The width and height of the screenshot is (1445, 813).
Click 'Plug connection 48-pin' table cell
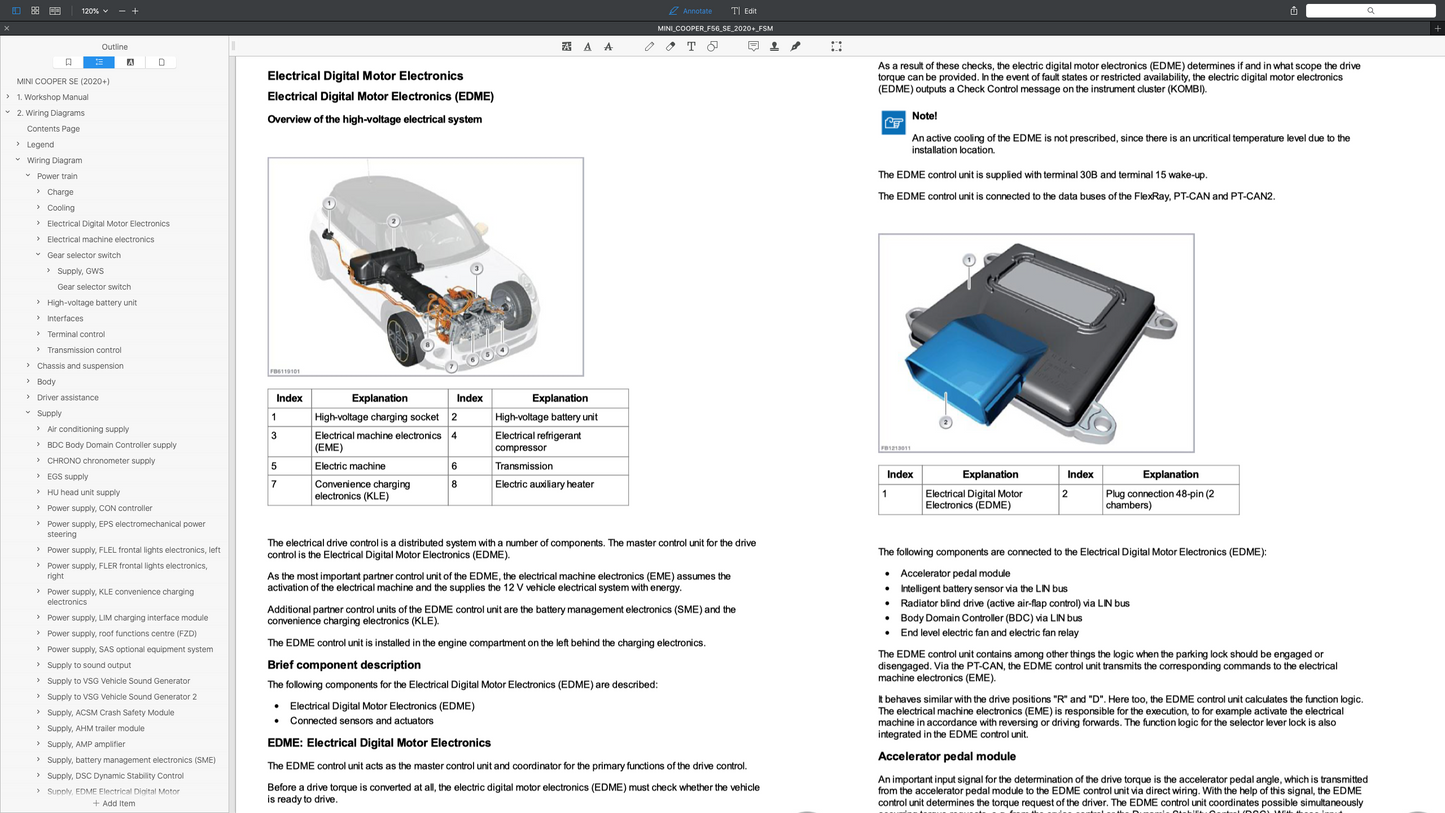click(1170, 499)
